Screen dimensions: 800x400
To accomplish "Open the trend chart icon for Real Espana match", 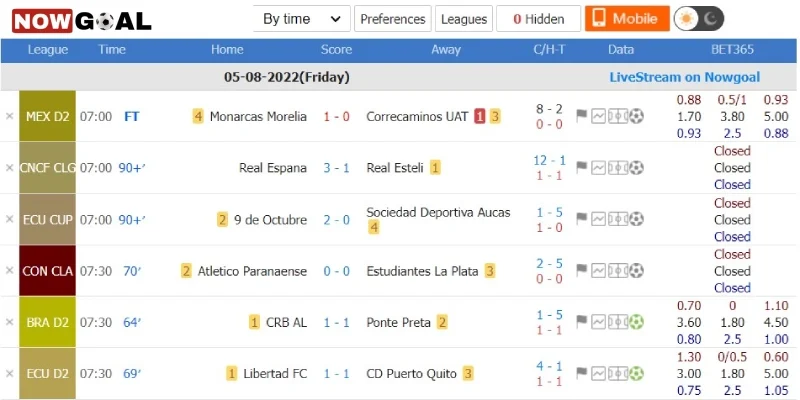I will (x=598, y=168).
